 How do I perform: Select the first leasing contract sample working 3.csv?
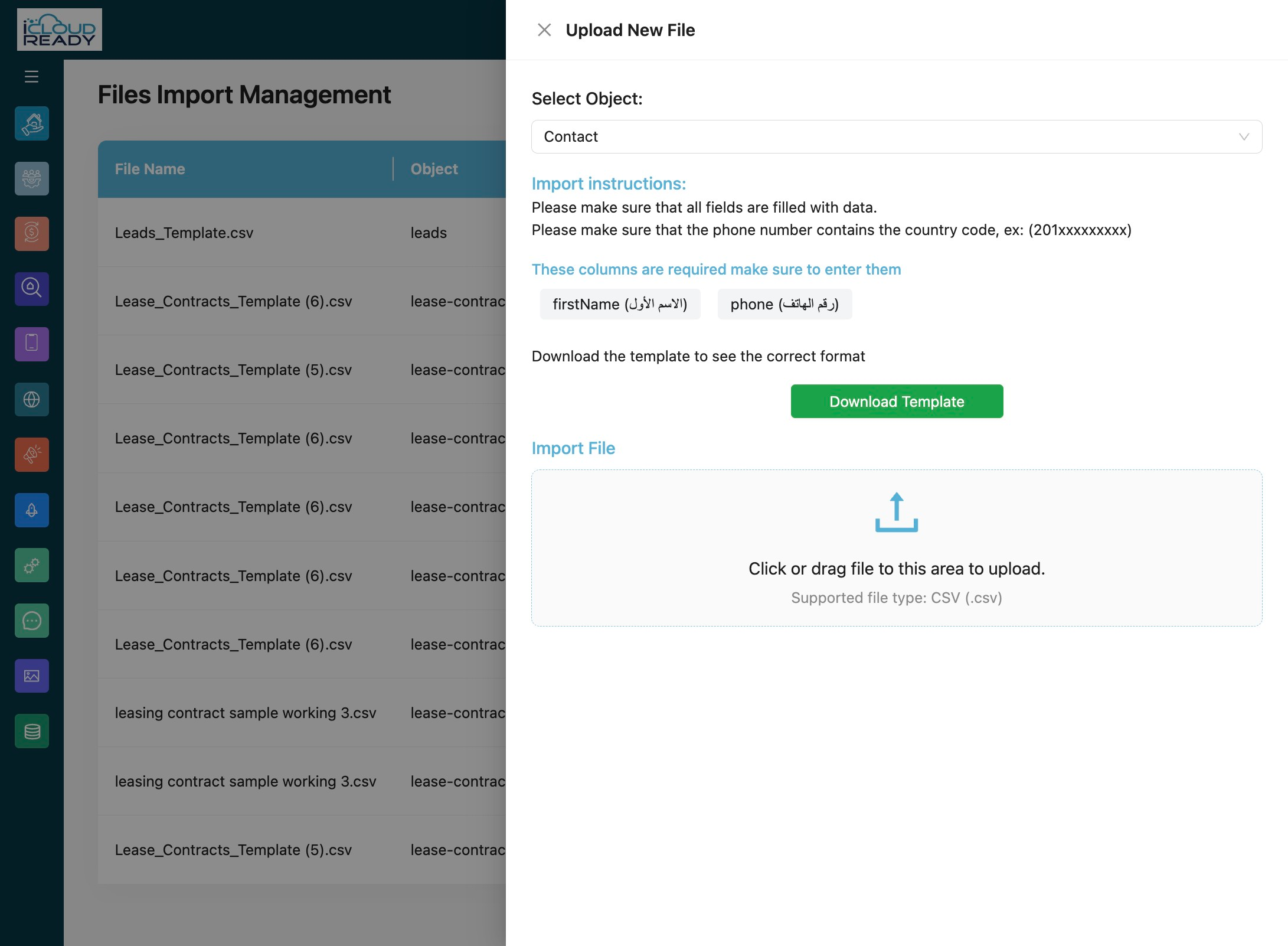(x=246, y=713)
